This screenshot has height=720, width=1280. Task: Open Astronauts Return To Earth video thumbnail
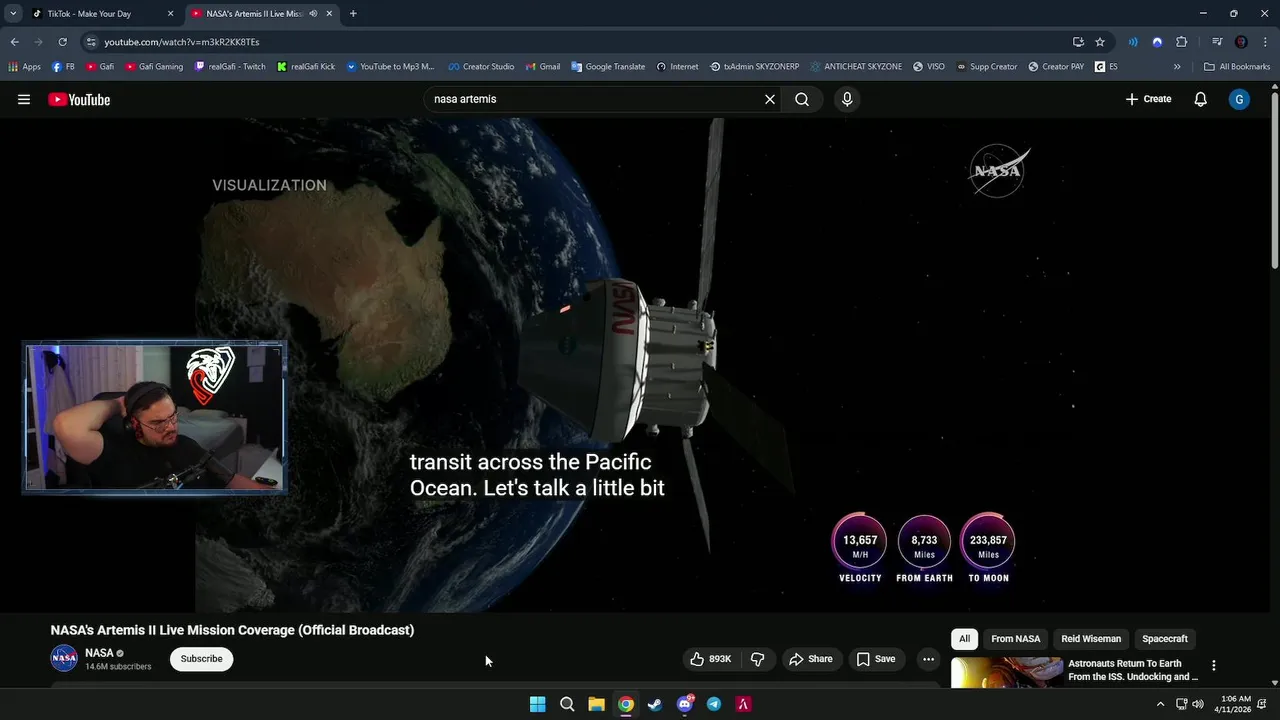[x=1006, y=672]
